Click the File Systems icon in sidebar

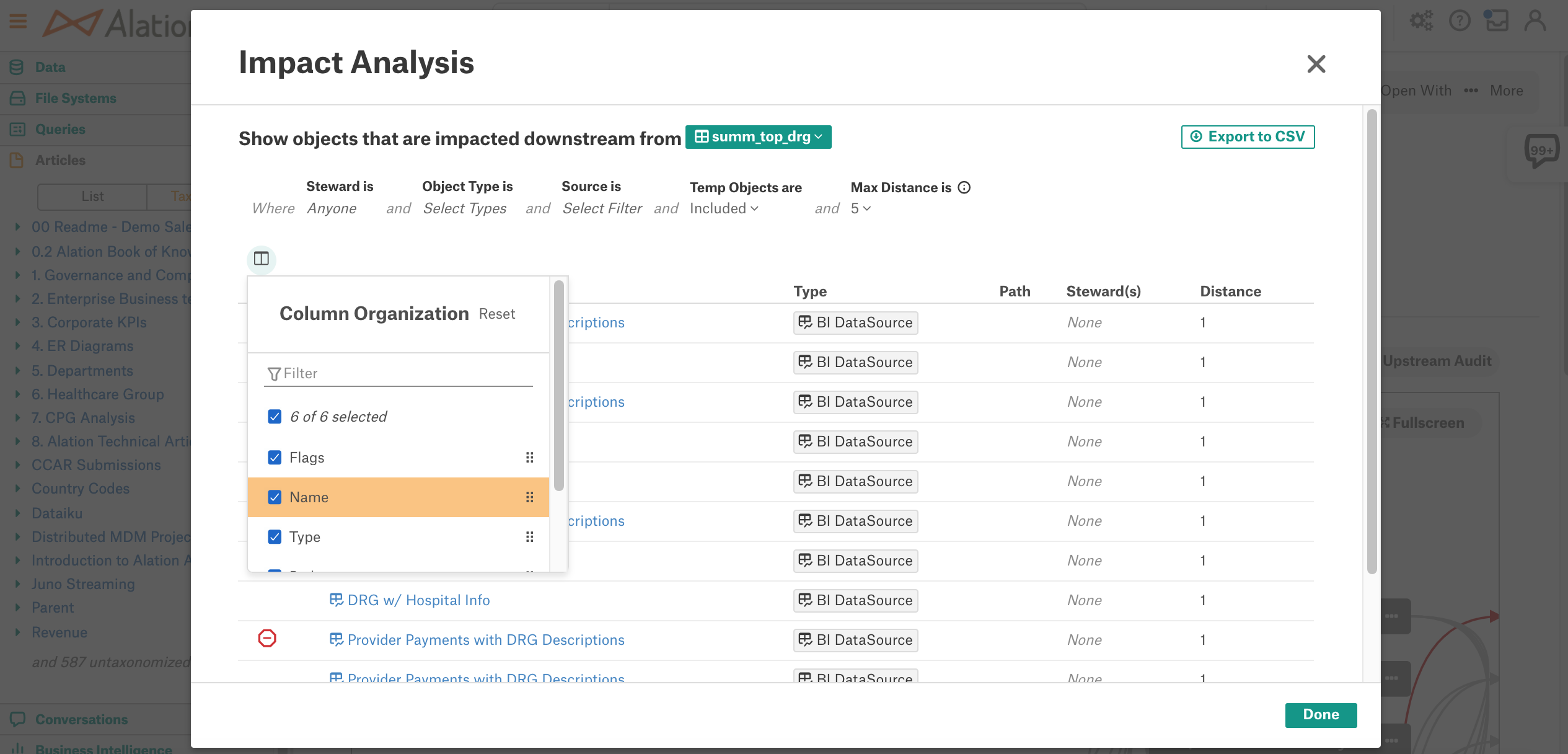point(17,98)
